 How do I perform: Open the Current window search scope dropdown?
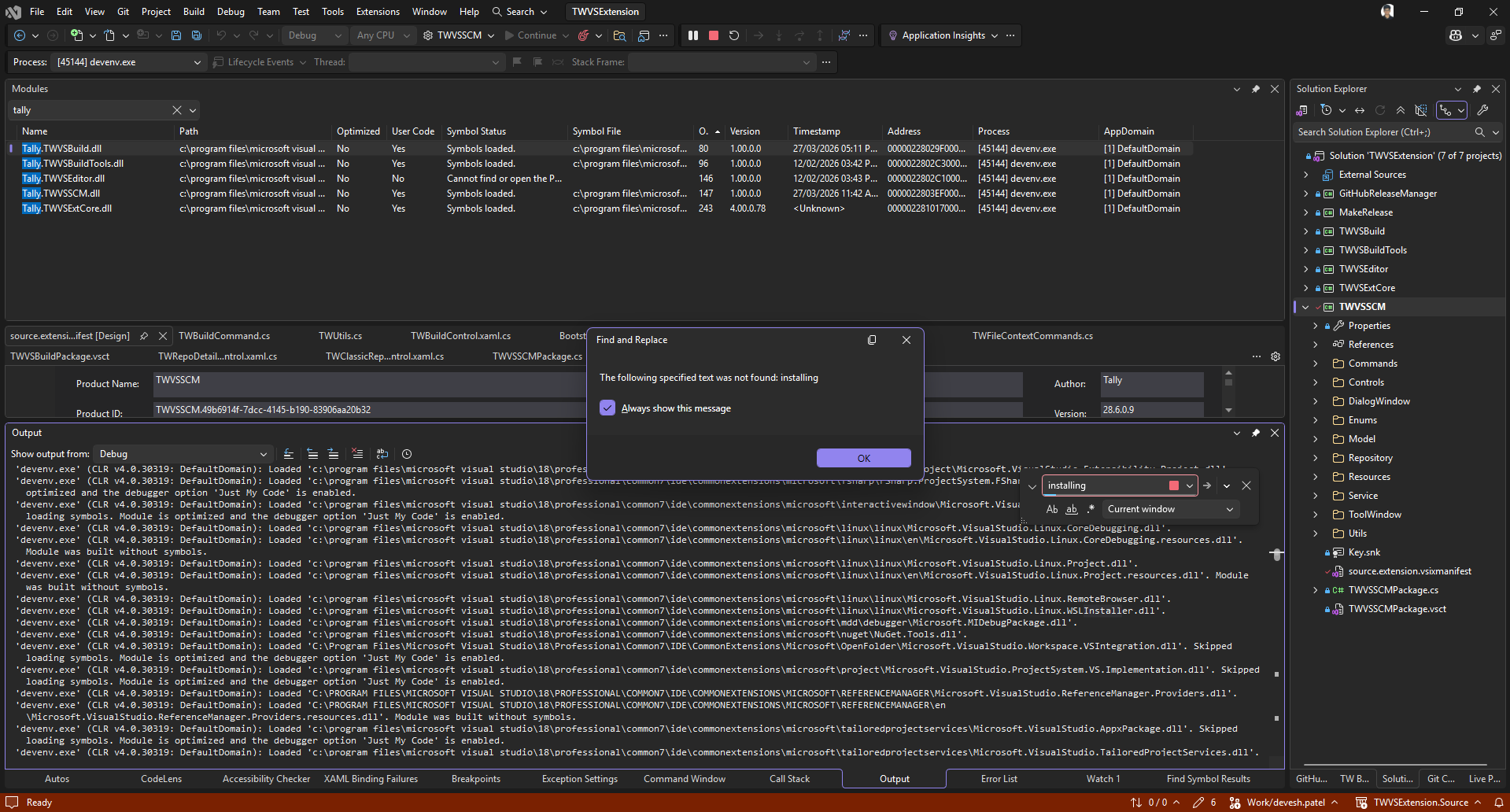point(1169,509)
